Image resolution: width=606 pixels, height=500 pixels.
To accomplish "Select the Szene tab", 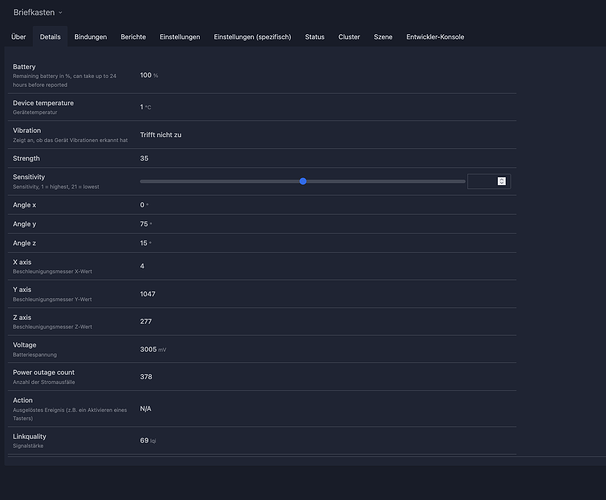I will tap(383, 37).
